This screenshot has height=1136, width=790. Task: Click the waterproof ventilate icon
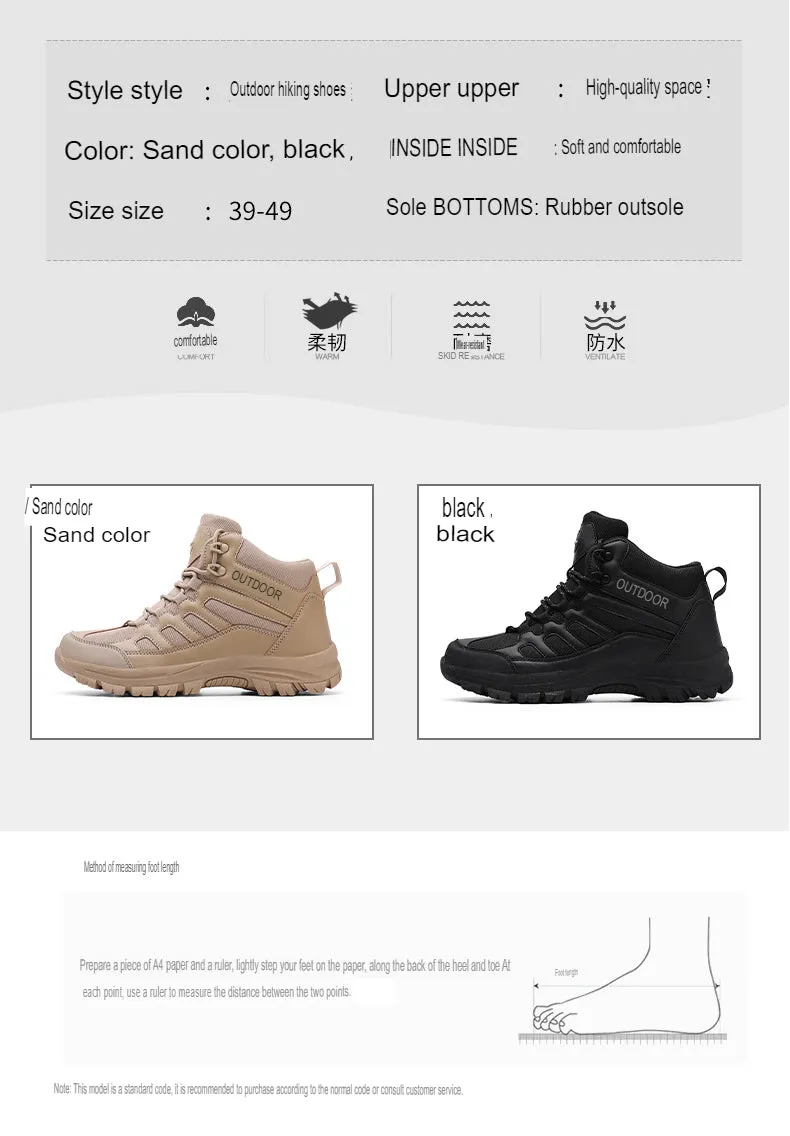click(605, 314)
